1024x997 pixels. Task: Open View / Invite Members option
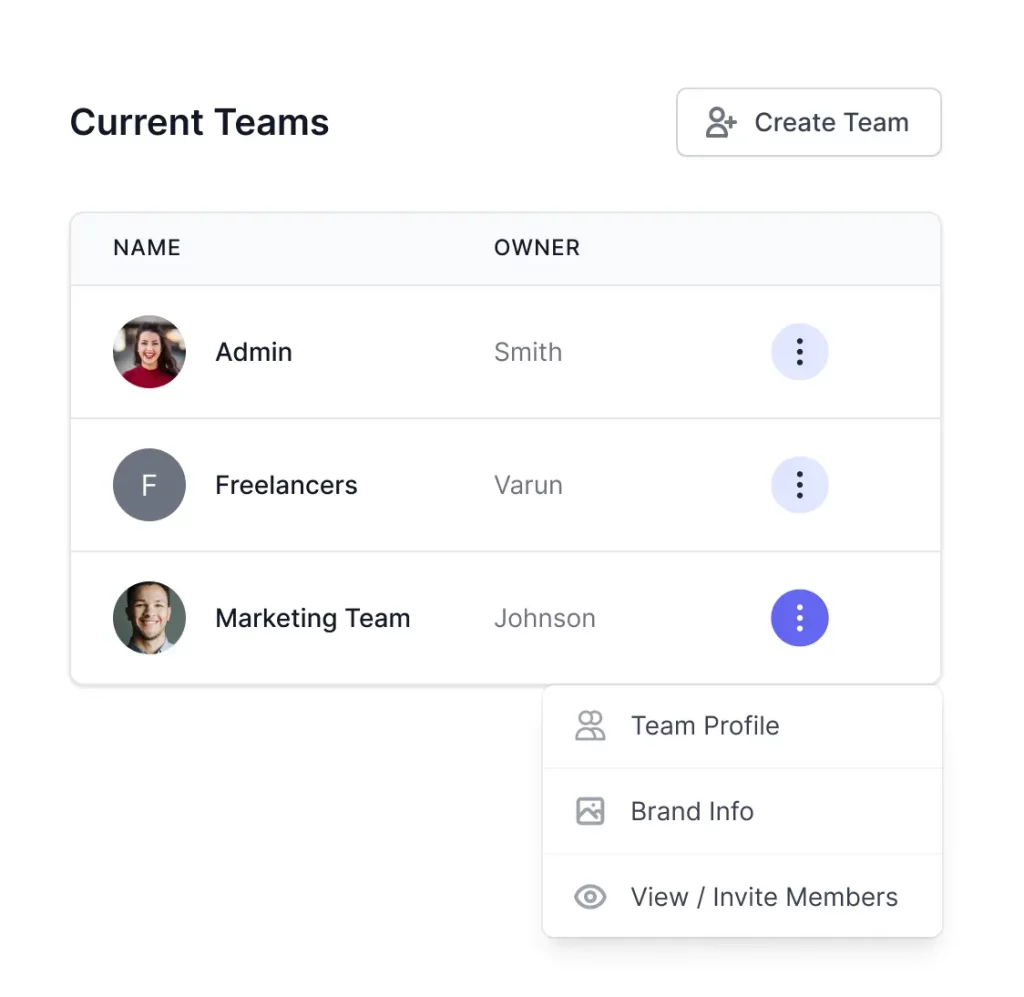(x=763, y=897)
